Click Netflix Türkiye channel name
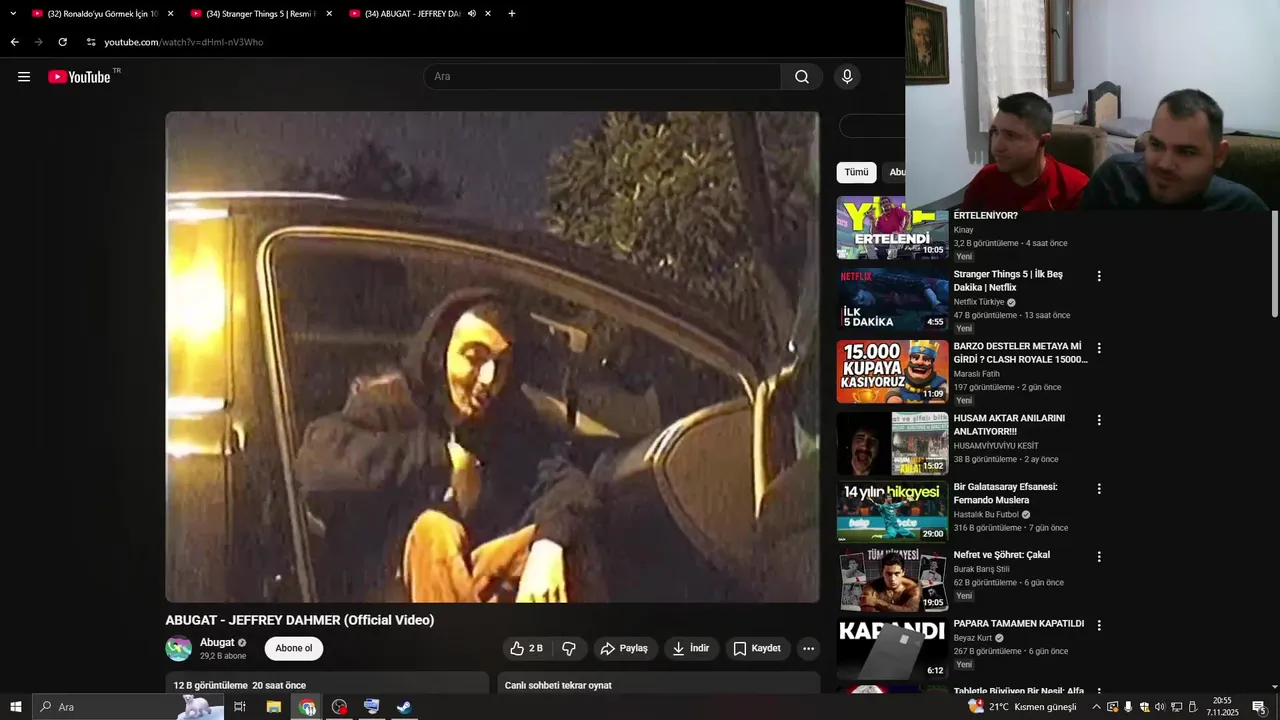The image size is (1280, 720). click(x=979, y=302)
